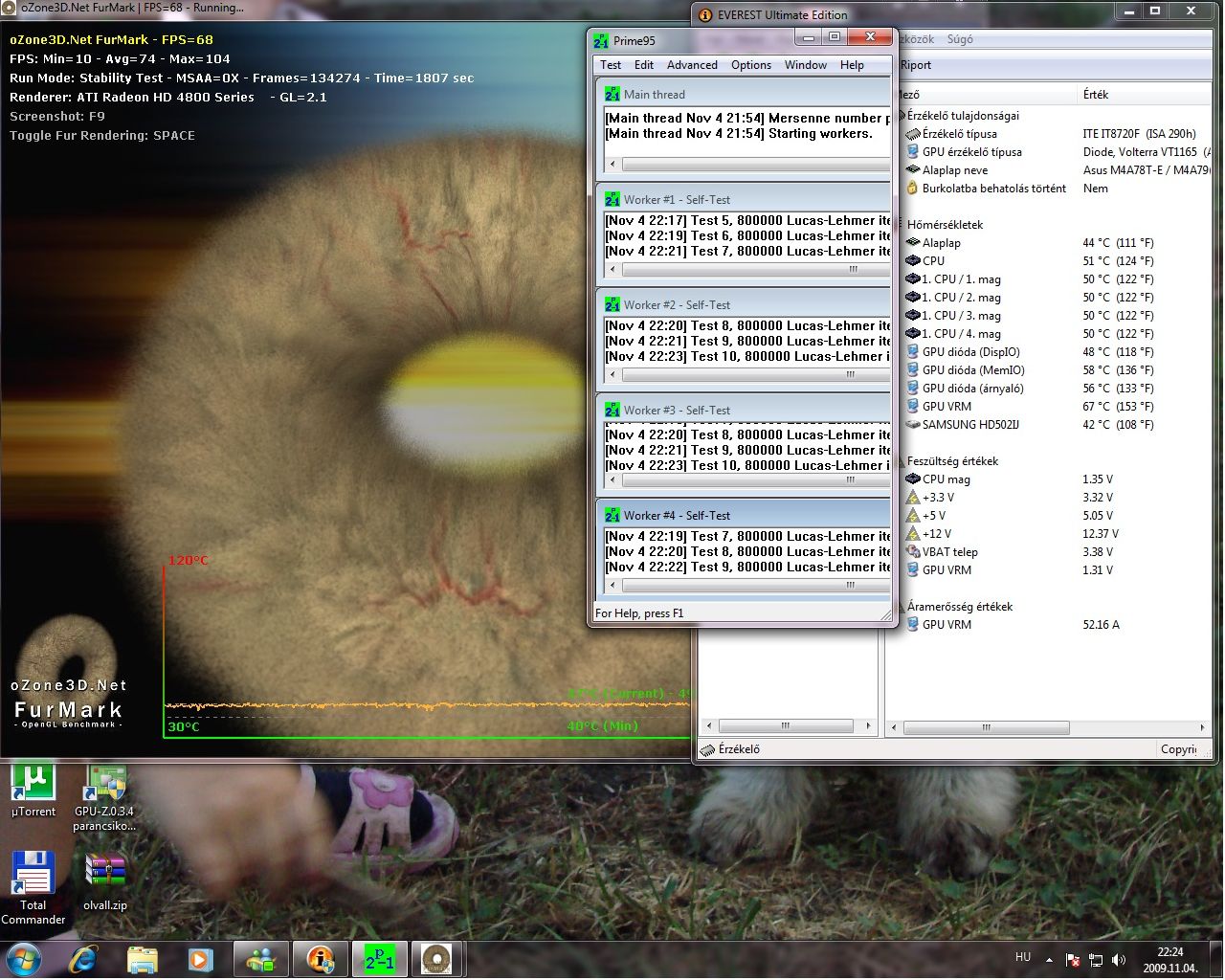The height and width of the screenshot is (980, 1225).
Task: Click Érzékelő status bar entry
Action: pos(730,749)
